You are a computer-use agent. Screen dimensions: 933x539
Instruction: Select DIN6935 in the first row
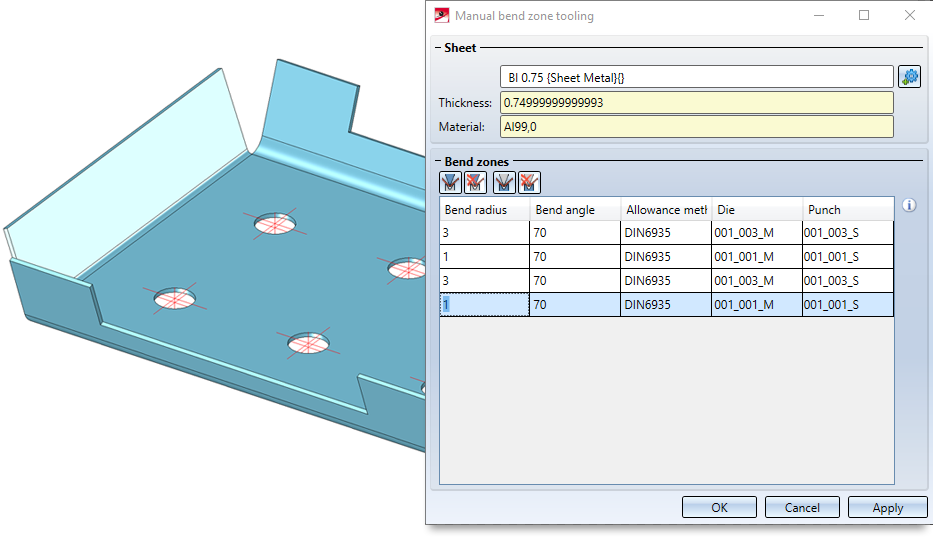(x=666, y=233)
